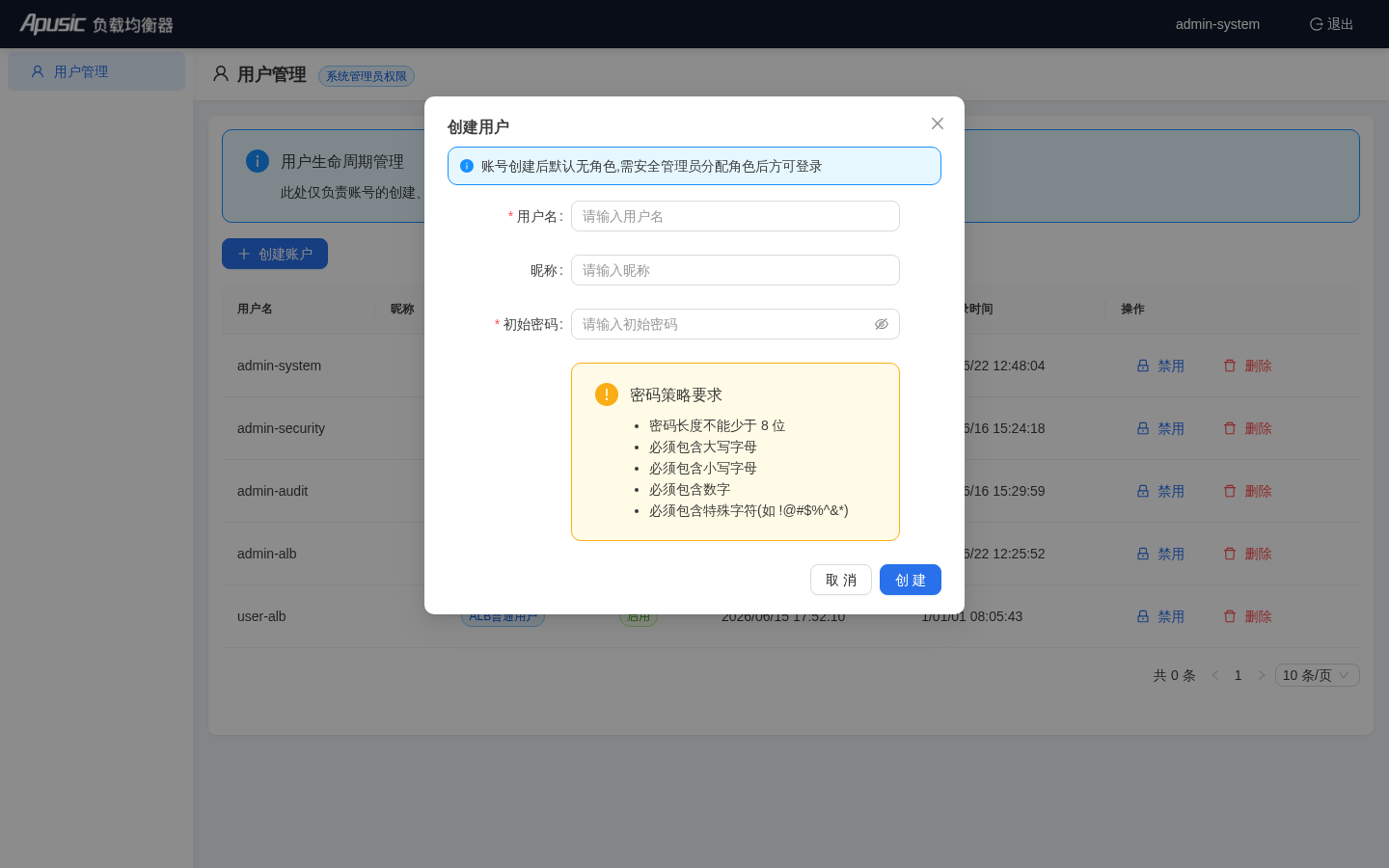Screen dimensions: 1389x868
Task: Click the 操作 column header
Action: pos(1132,309)
